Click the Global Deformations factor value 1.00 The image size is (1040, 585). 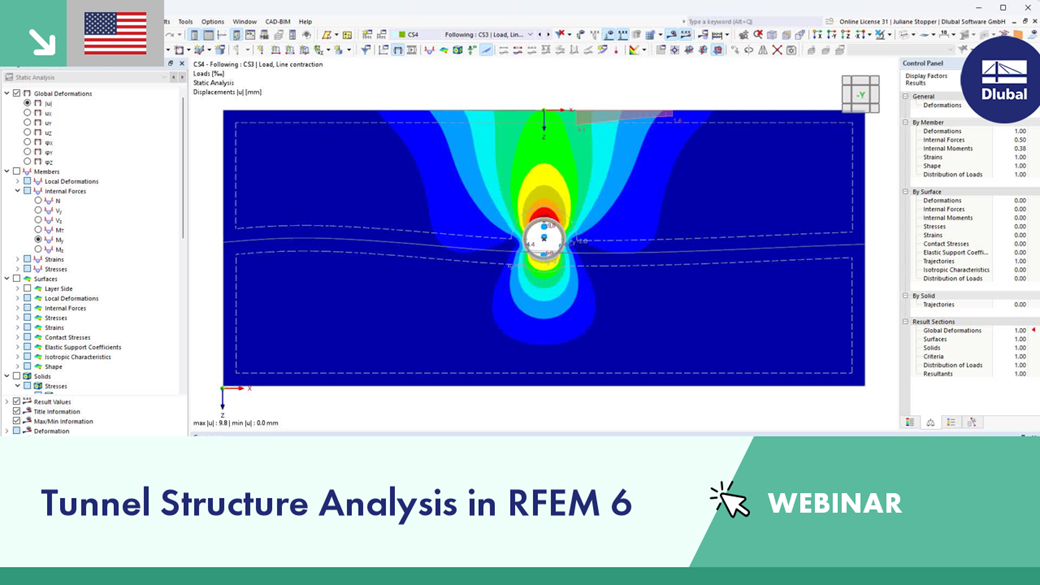[x=1019, y=330]
